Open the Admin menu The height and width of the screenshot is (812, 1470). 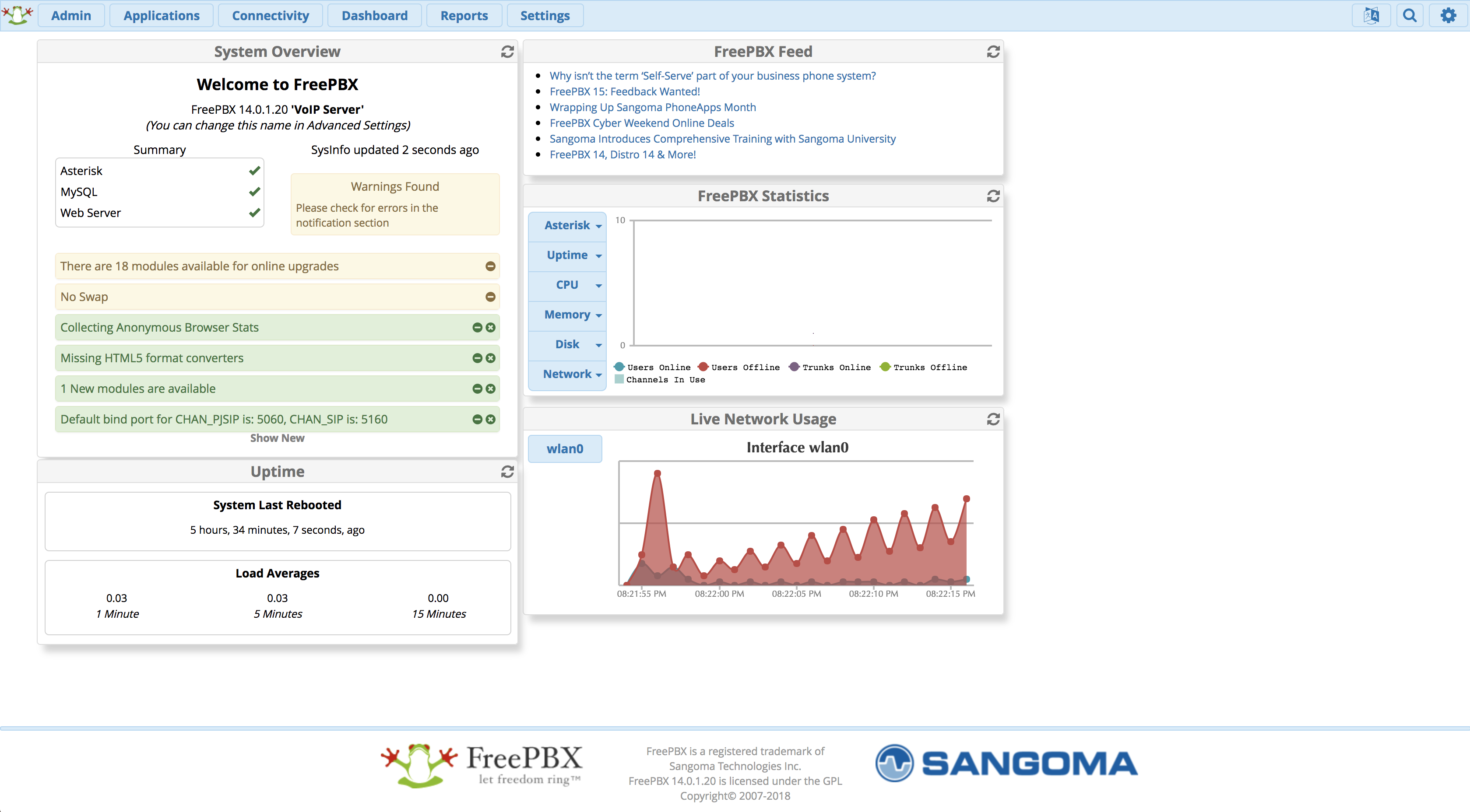71,15
